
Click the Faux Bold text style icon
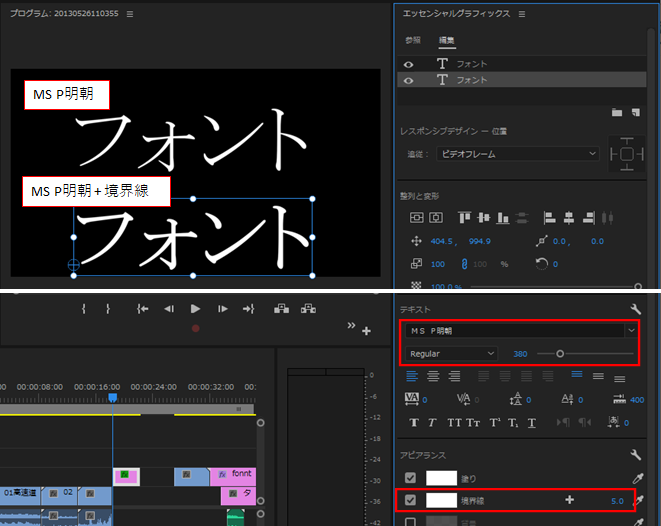pyautogui.click(x=414, y=422)
